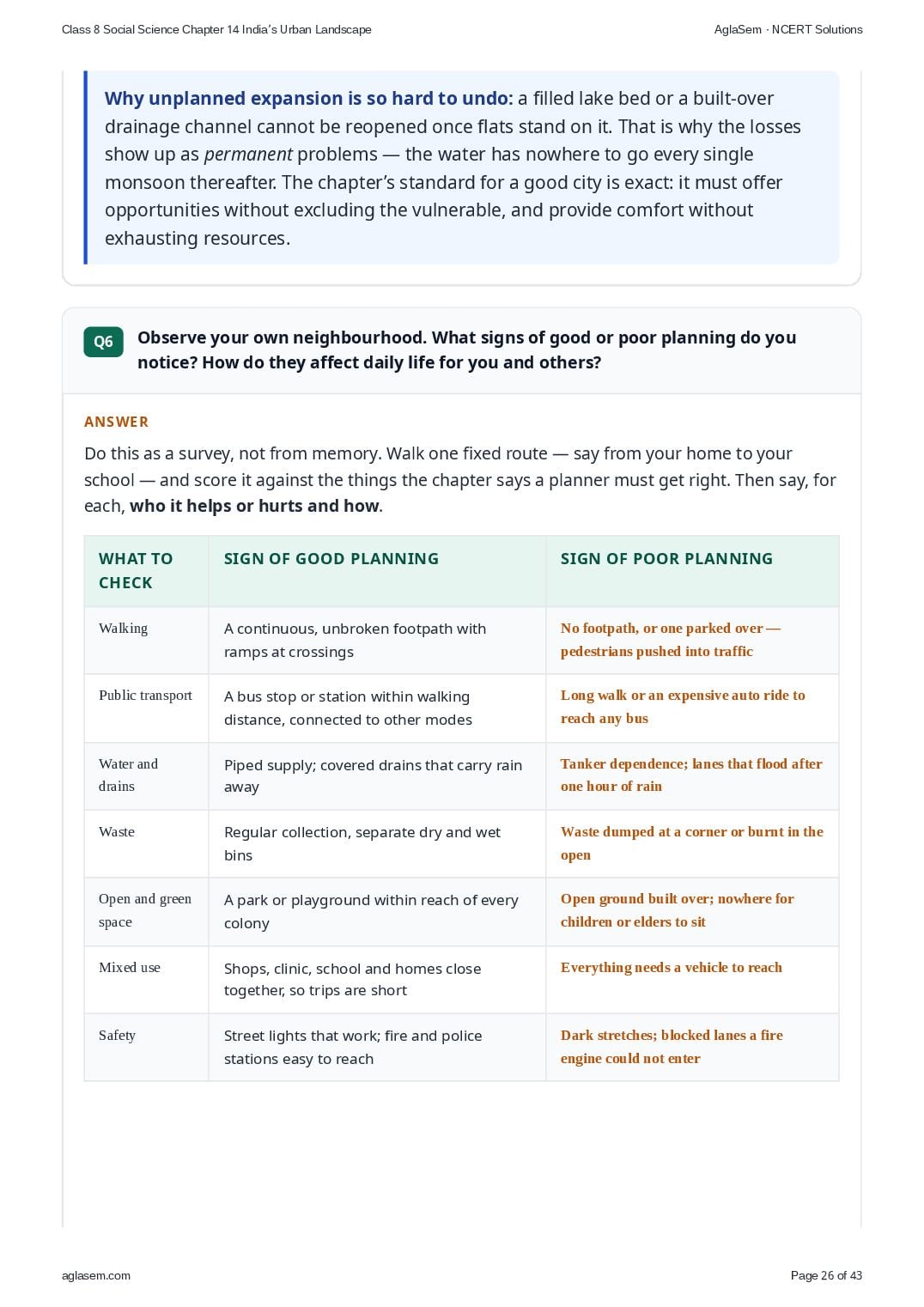Select the Q6 question text
The height and width of the screenshot is (1307, 924).
[x=466, y=350]
